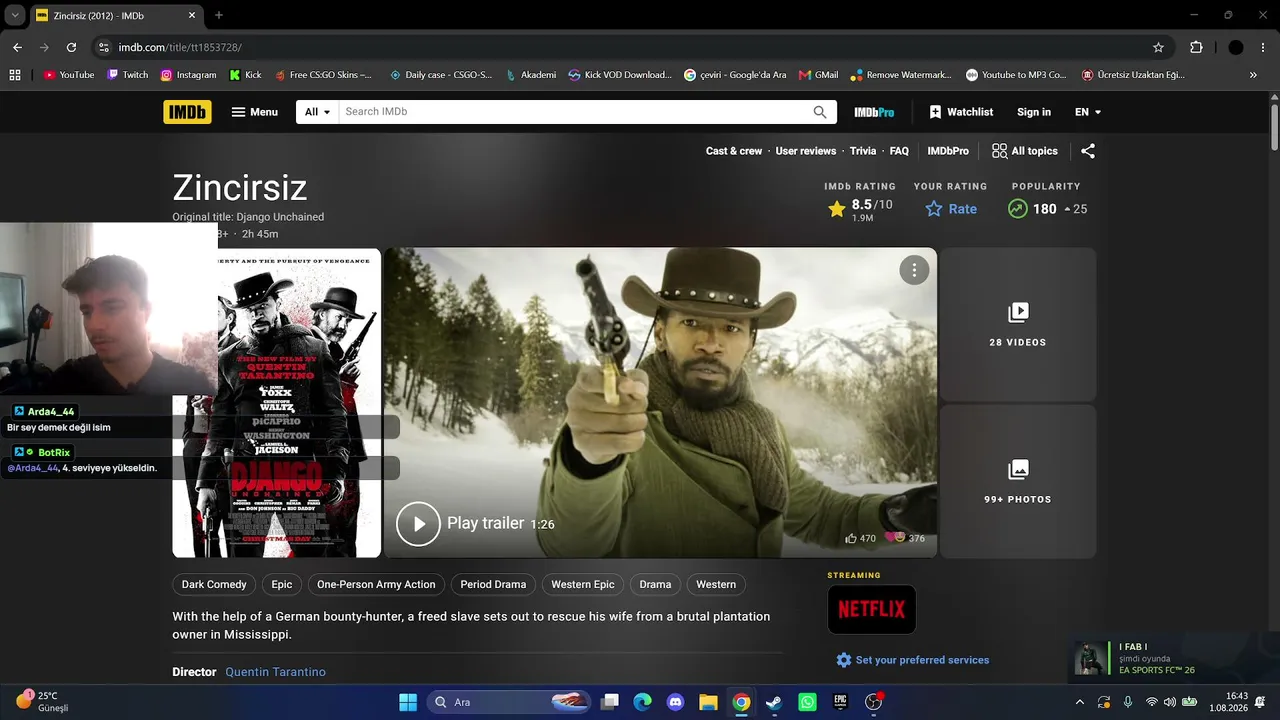This screenshot has width=1280, height=720.
Task: Select the Drama genre chip
Action: [655, 584]
